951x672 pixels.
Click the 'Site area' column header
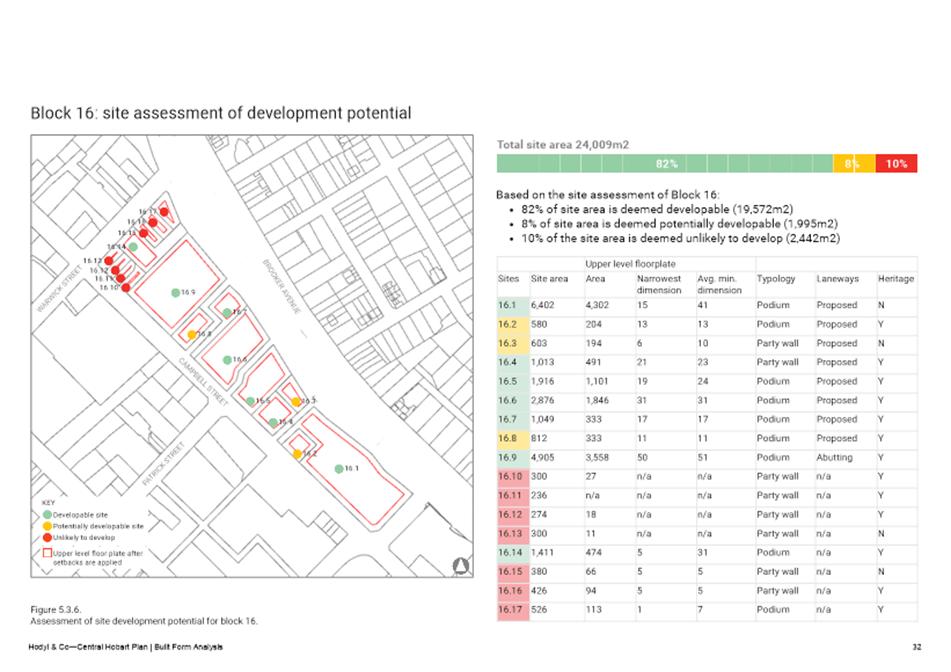click(549, 278)
